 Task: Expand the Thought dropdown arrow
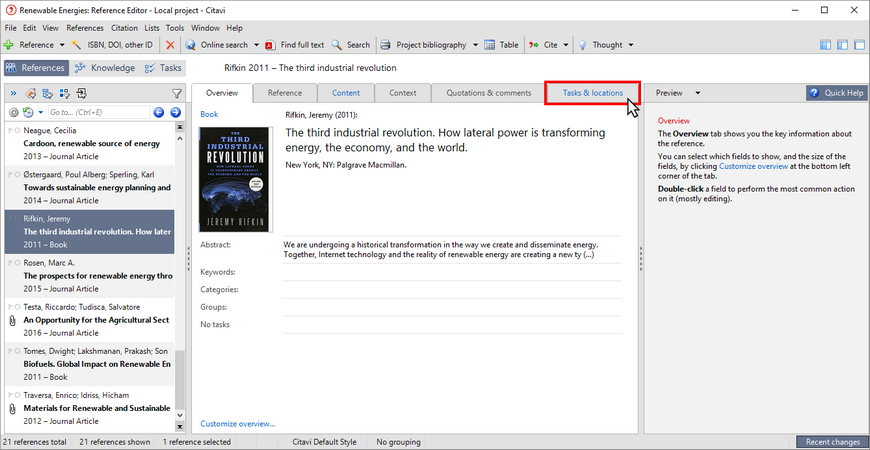click(631, 45)
